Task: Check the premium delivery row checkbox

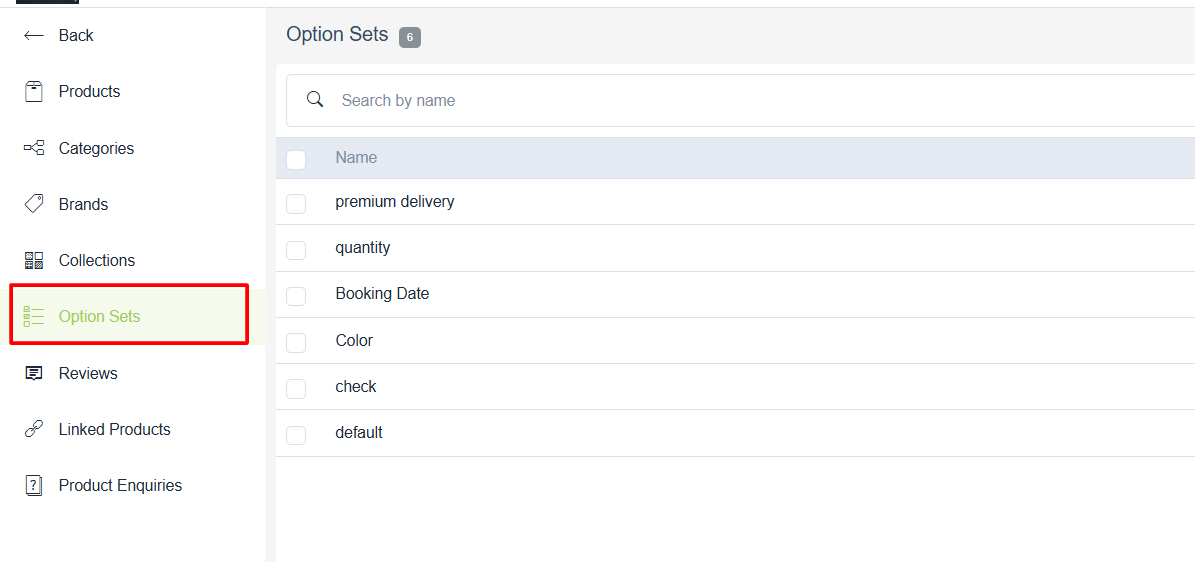Action: pyautogui.click(x=296, y=204)
